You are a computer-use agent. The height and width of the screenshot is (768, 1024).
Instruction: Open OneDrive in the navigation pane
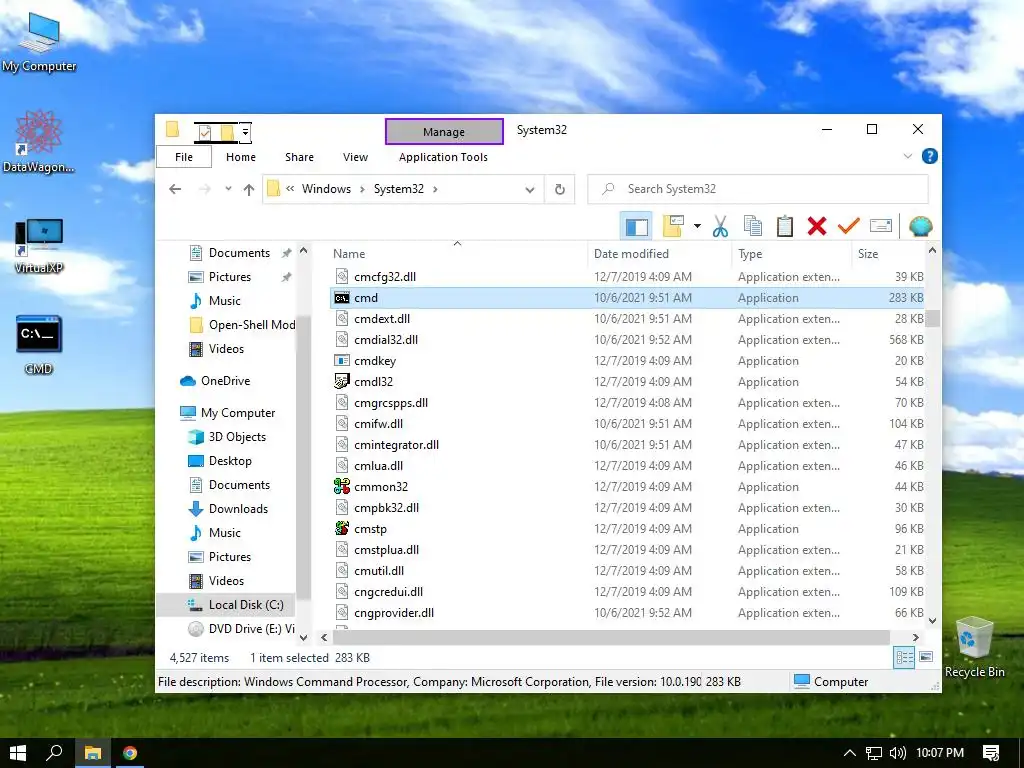[225, 381]
